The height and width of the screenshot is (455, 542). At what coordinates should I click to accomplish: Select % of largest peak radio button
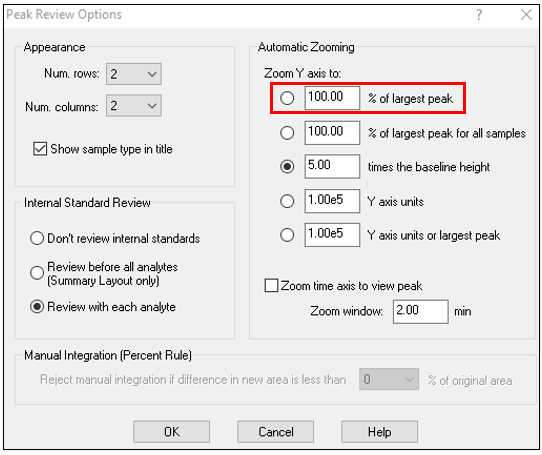click(287, 98)
